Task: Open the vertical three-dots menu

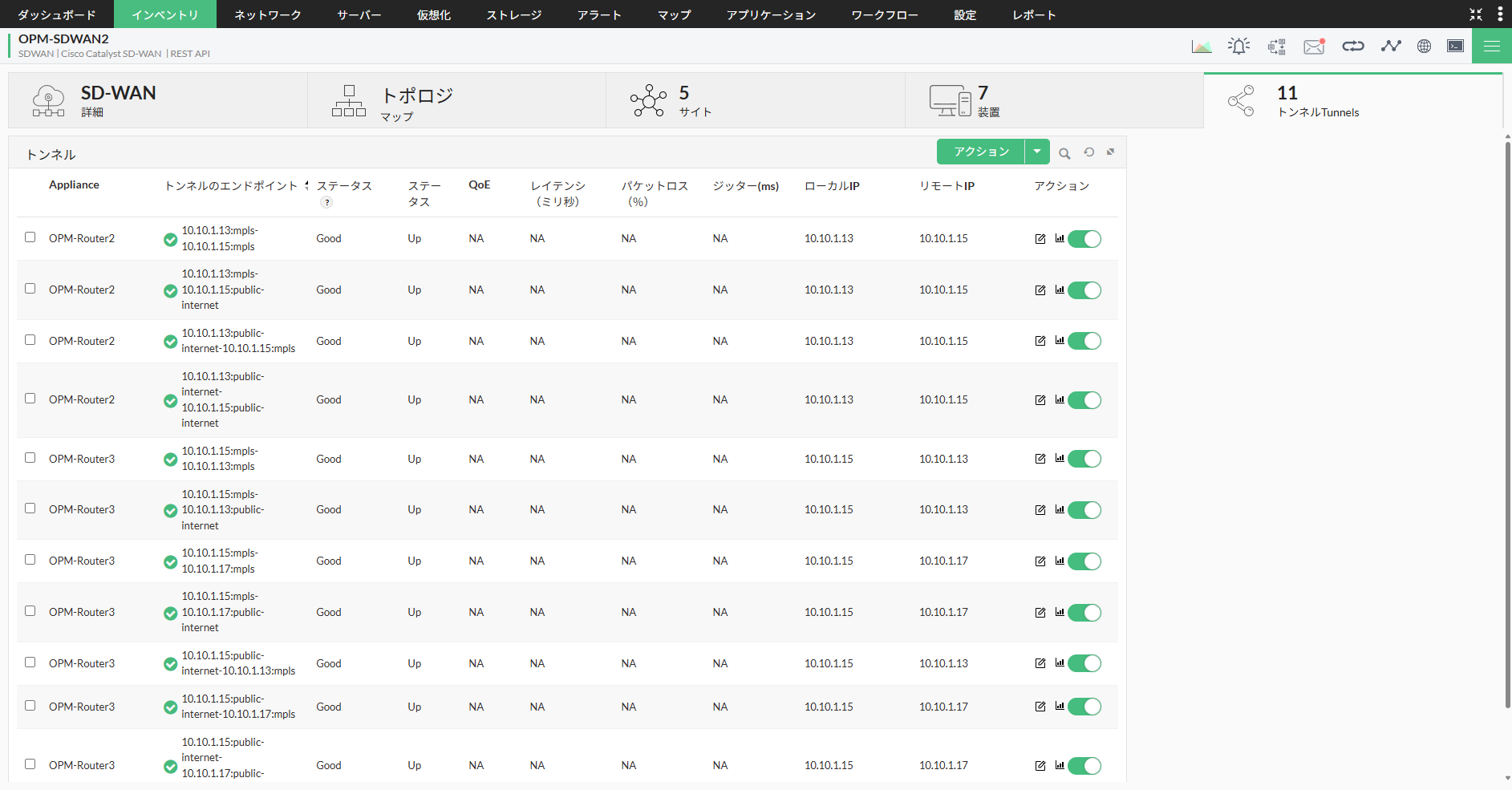Action: coord(1500,14)
